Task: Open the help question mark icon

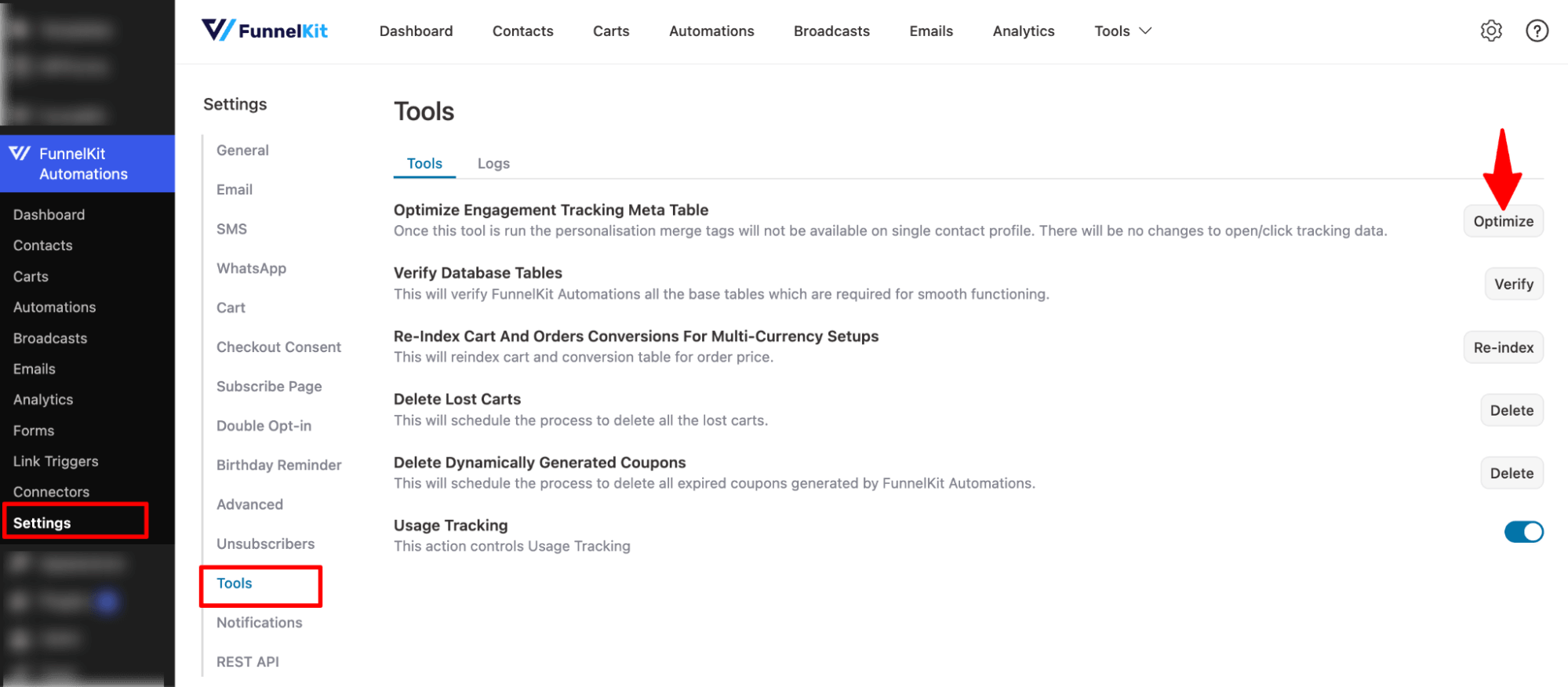Action: (1537, 31)
